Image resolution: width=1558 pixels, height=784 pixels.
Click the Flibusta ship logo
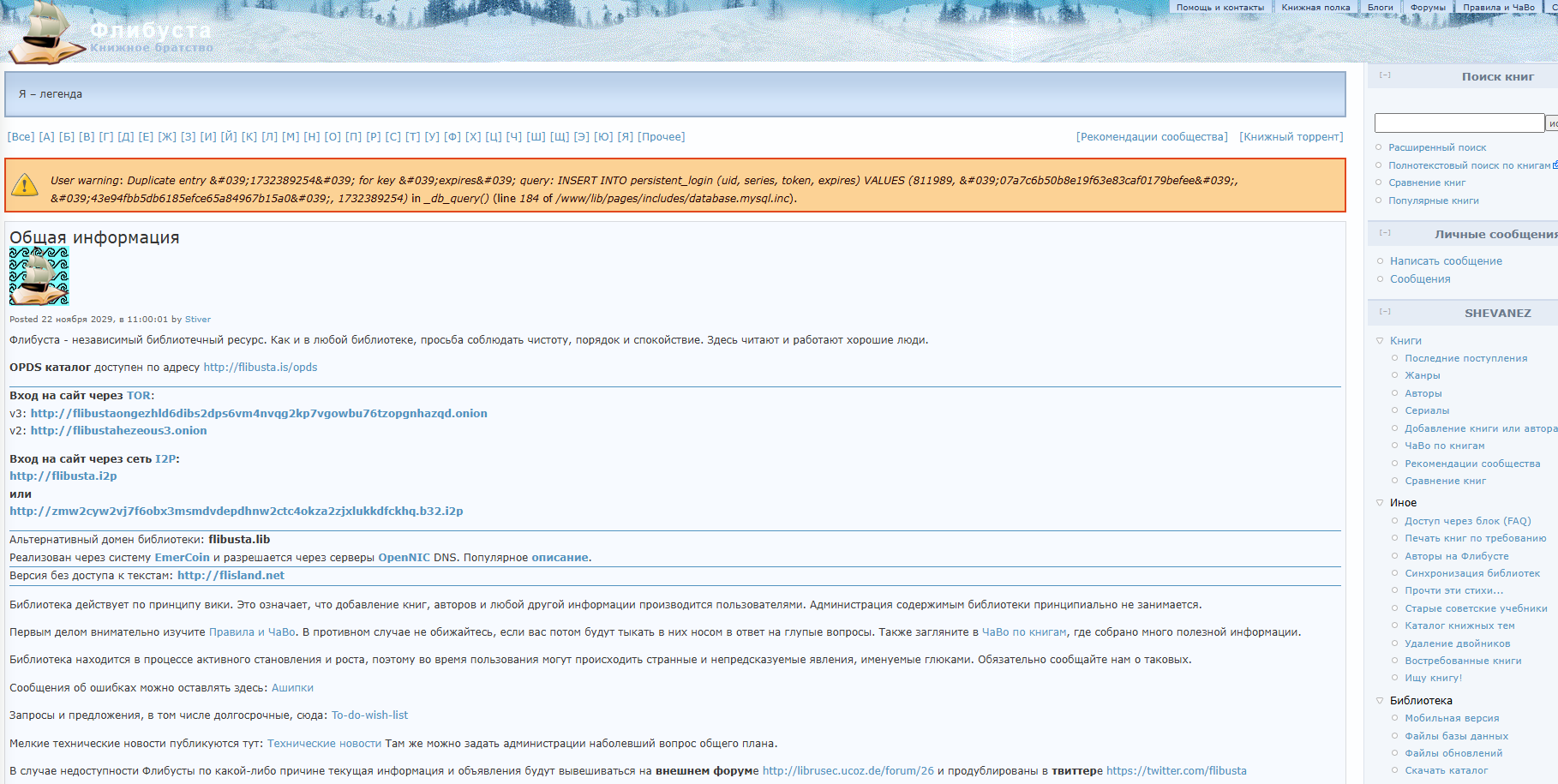47,33
